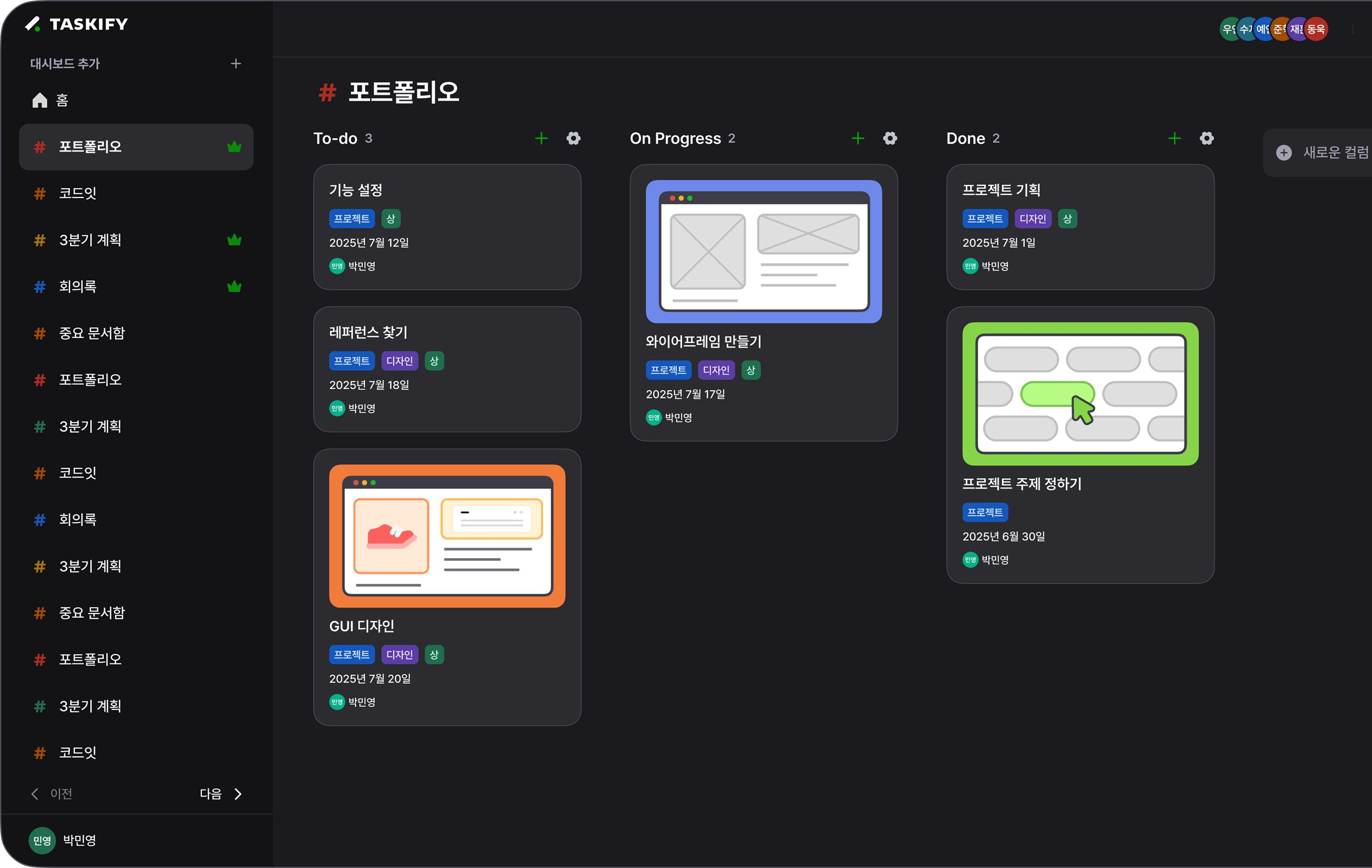Add a card to On Progress column

coord(857,138)
